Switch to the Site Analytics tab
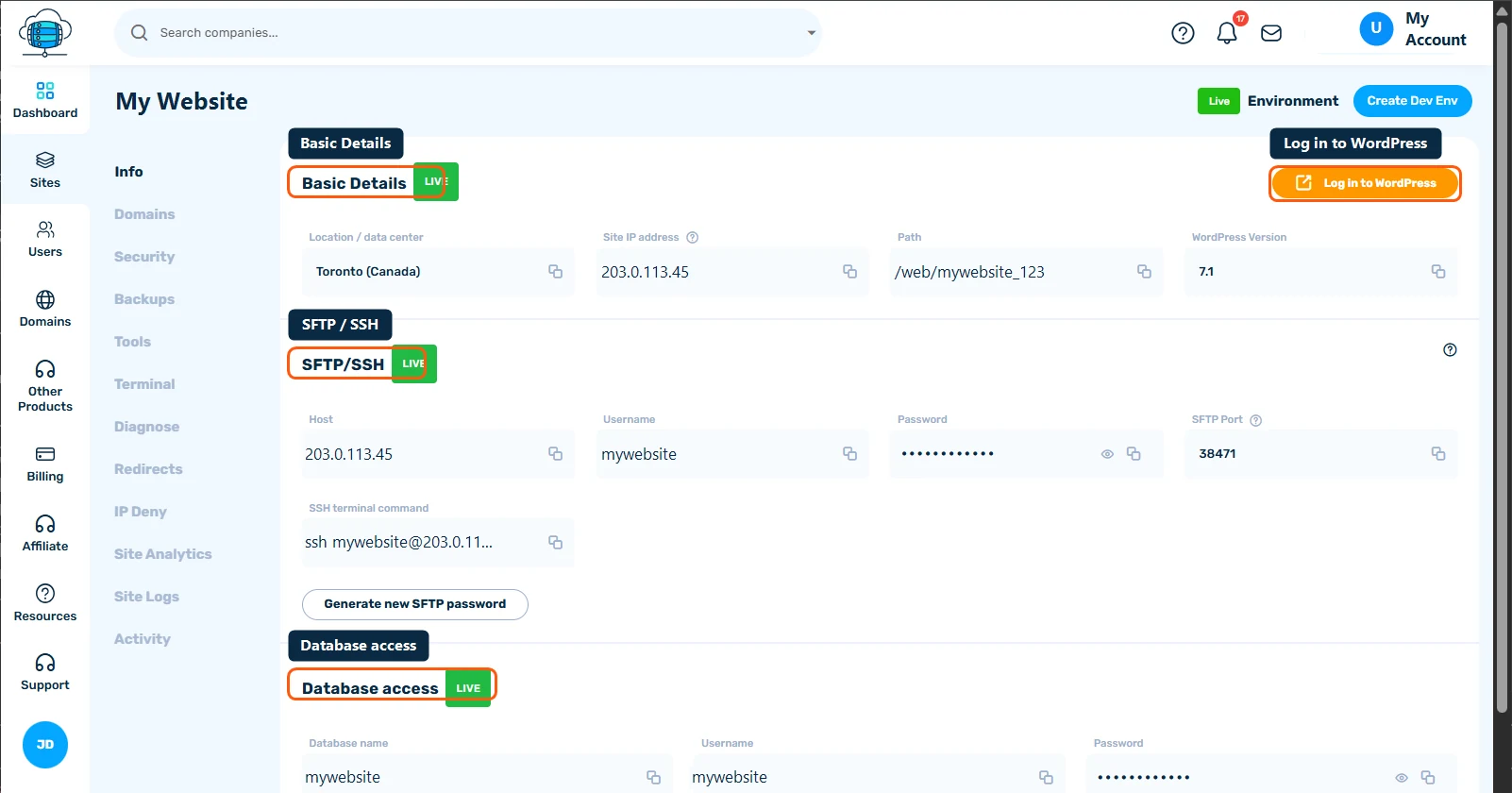 coord(163,554)
